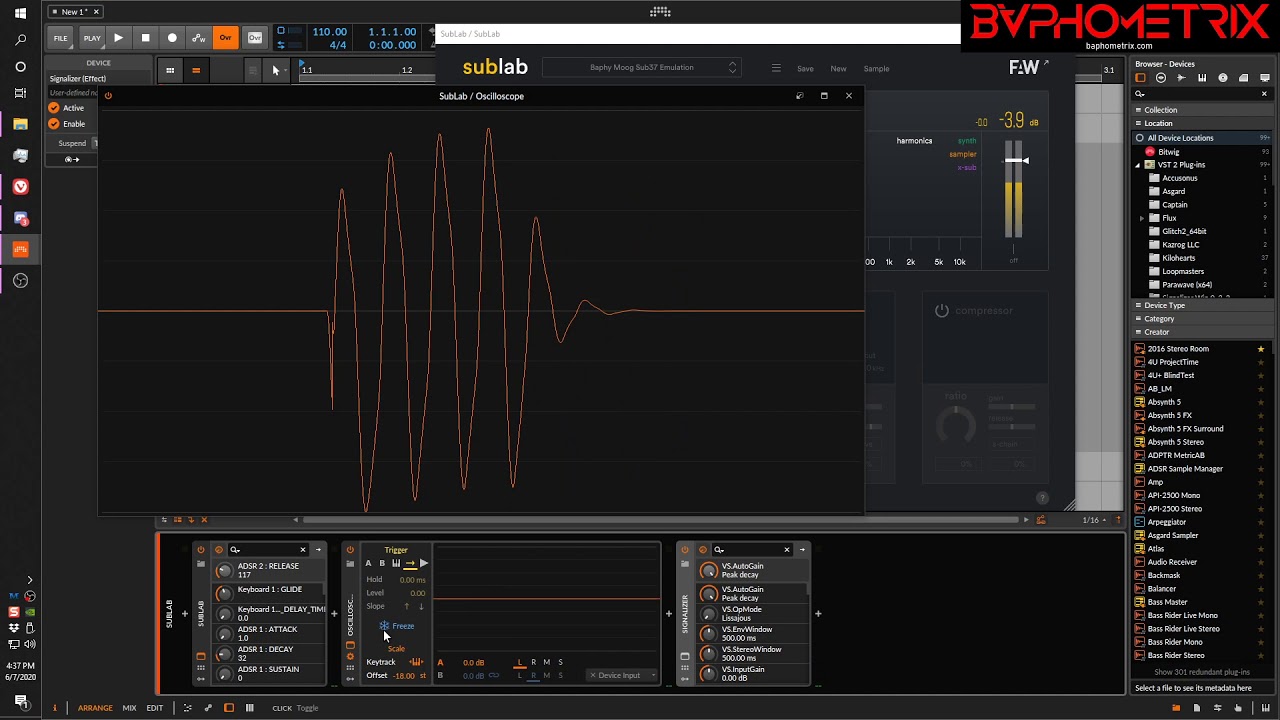Select the pointer tool in the arranger
The width and height of the screenshot is (1280, 720).
click(x=276, y=70)
